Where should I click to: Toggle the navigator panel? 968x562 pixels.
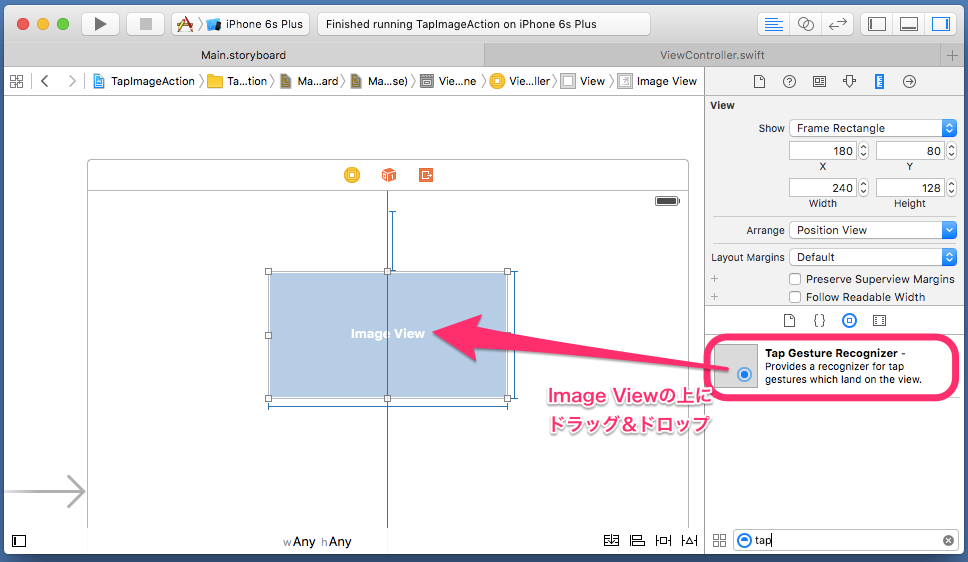(x=877, y=24)
